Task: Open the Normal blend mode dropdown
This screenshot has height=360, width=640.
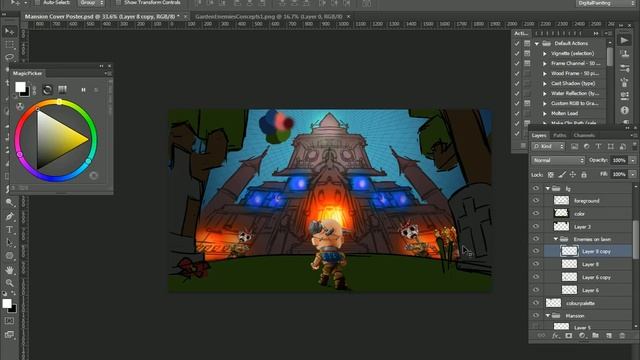Action: tap(558, 160)
